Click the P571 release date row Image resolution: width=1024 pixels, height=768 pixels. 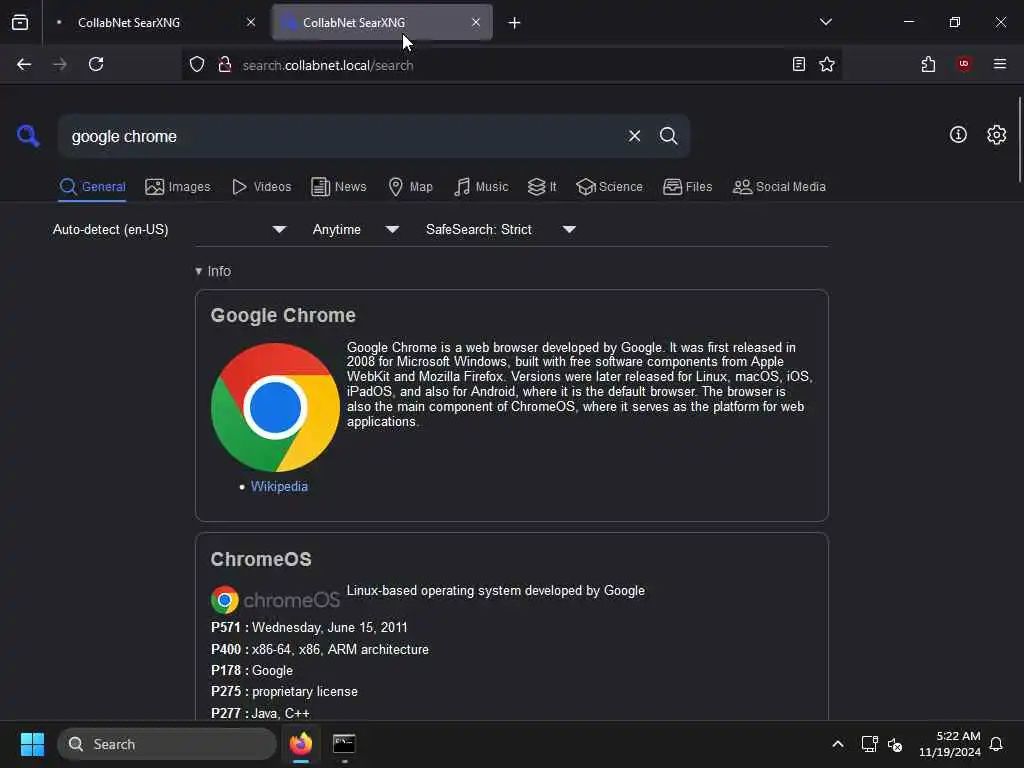(x=309, y=628)
